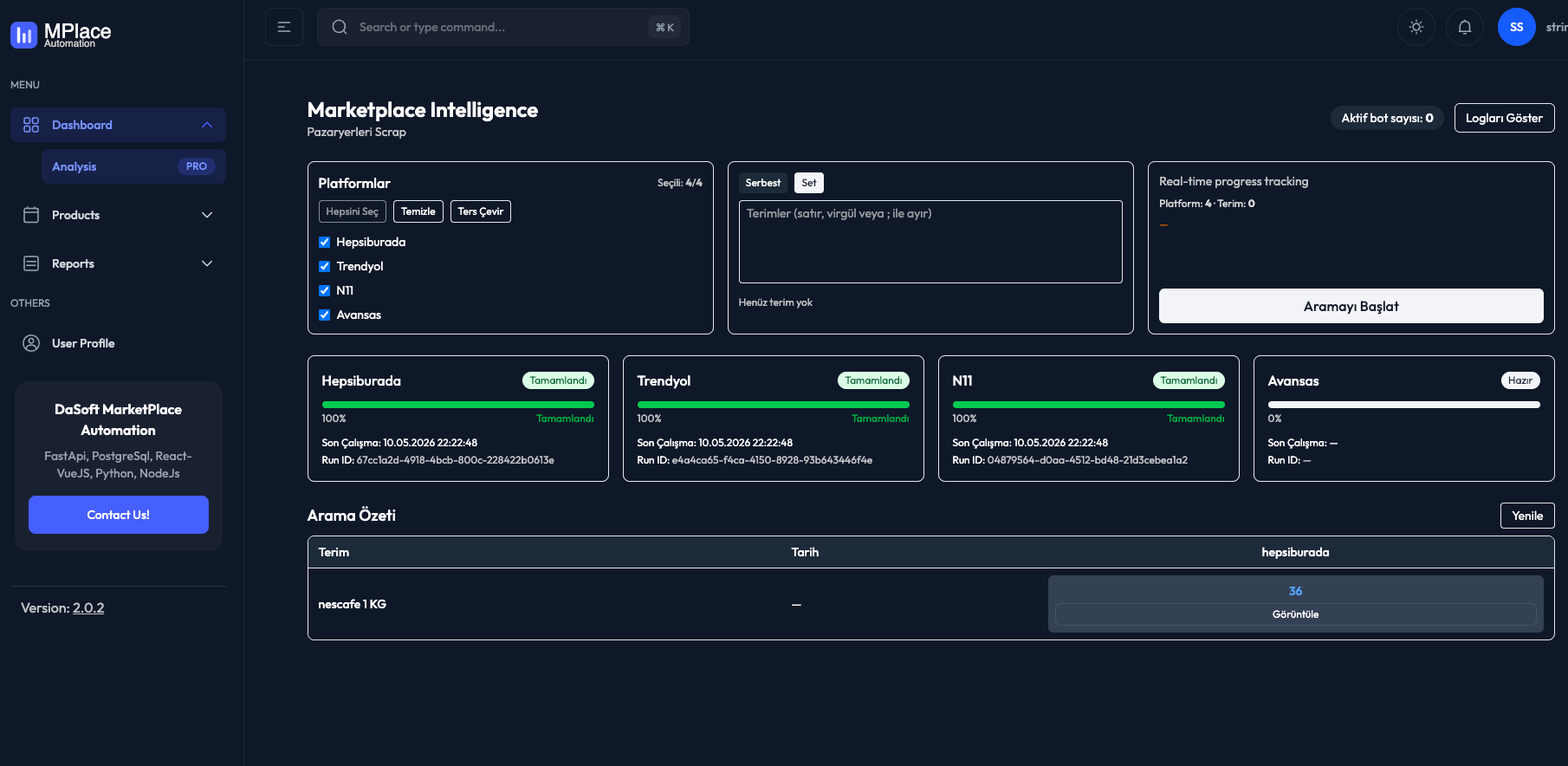Uncheck the Hepsiburada platform checkbox
This screenshot has height=766, width=1568.
[324, 242]
